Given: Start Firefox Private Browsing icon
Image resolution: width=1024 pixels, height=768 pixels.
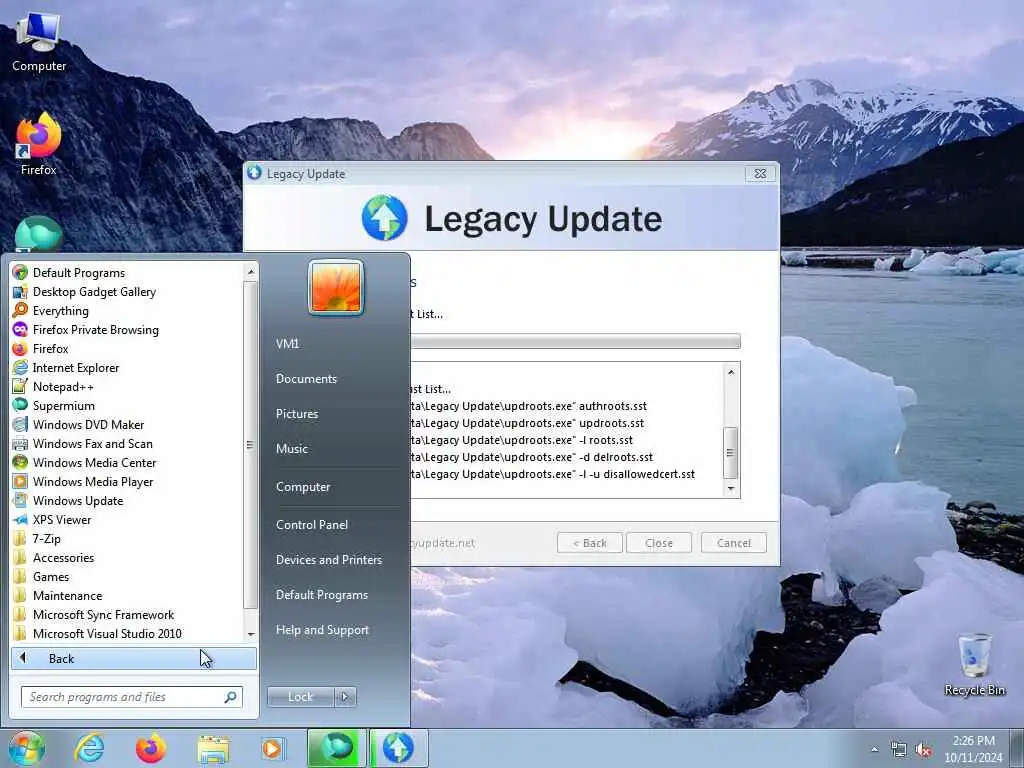Looking at the screenshot, I should [x=20, y=329].
